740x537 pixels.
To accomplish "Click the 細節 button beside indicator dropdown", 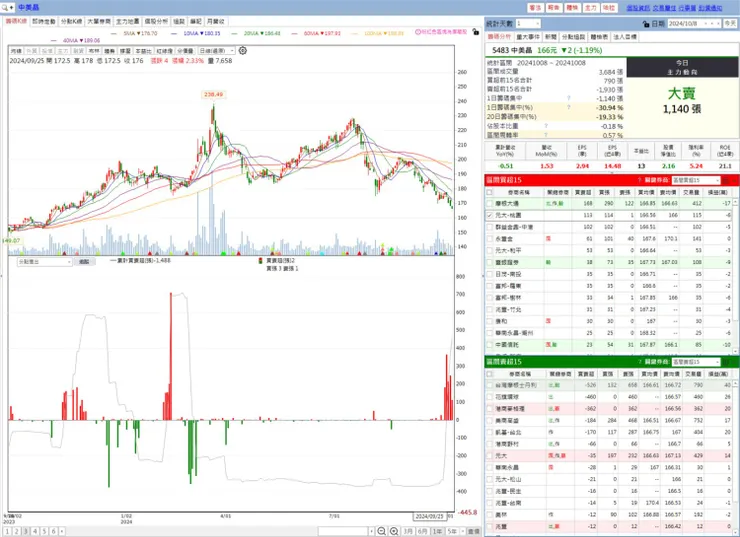I will [x=84, y=261].
